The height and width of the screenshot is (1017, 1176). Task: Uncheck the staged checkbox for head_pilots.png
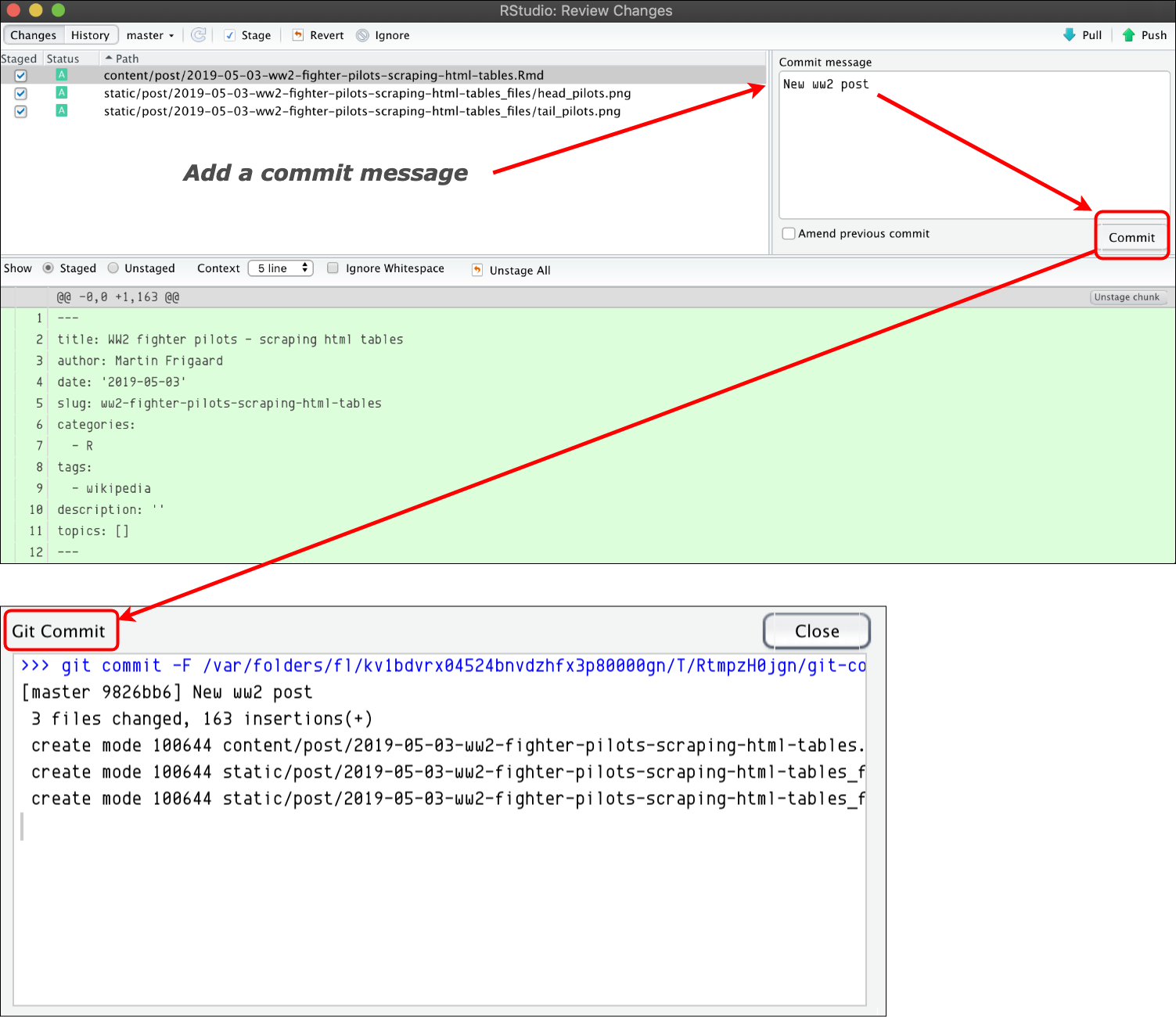coord(20,93)
